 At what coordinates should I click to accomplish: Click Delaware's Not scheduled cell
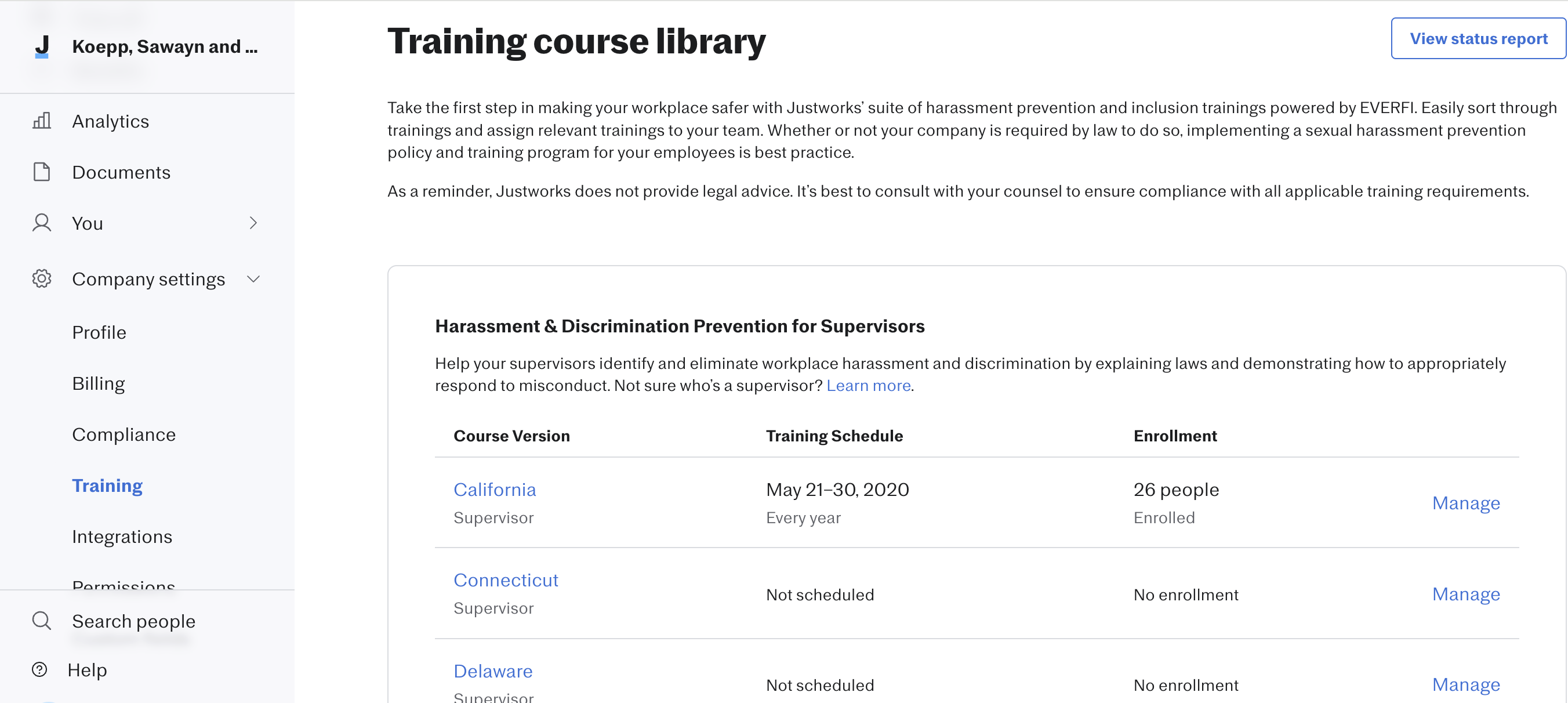point(819,686)
